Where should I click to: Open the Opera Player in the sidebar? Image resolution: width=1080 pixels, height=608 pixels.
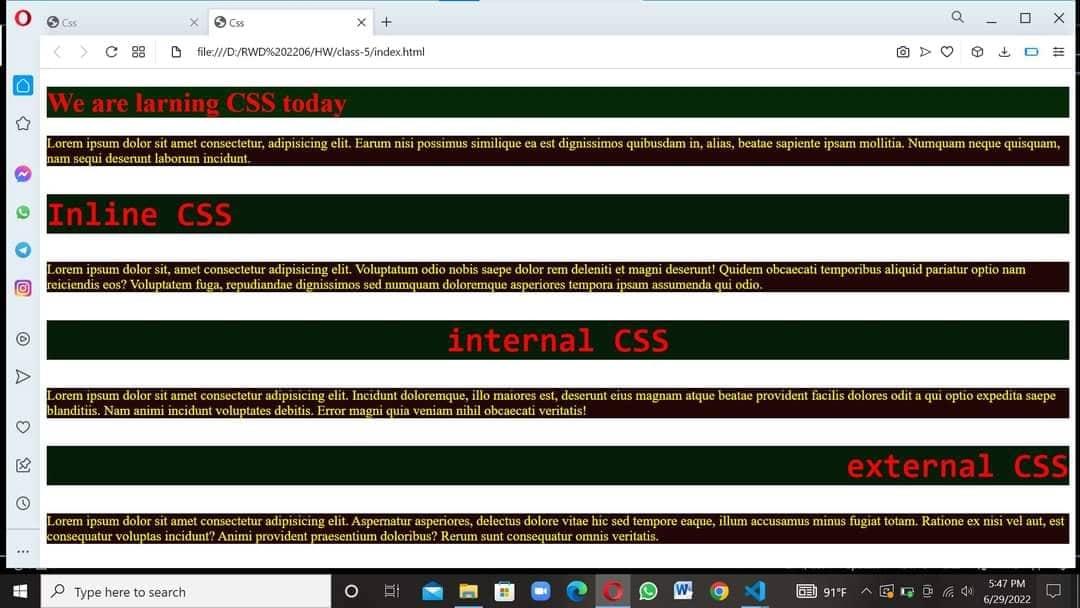[22, 339]
